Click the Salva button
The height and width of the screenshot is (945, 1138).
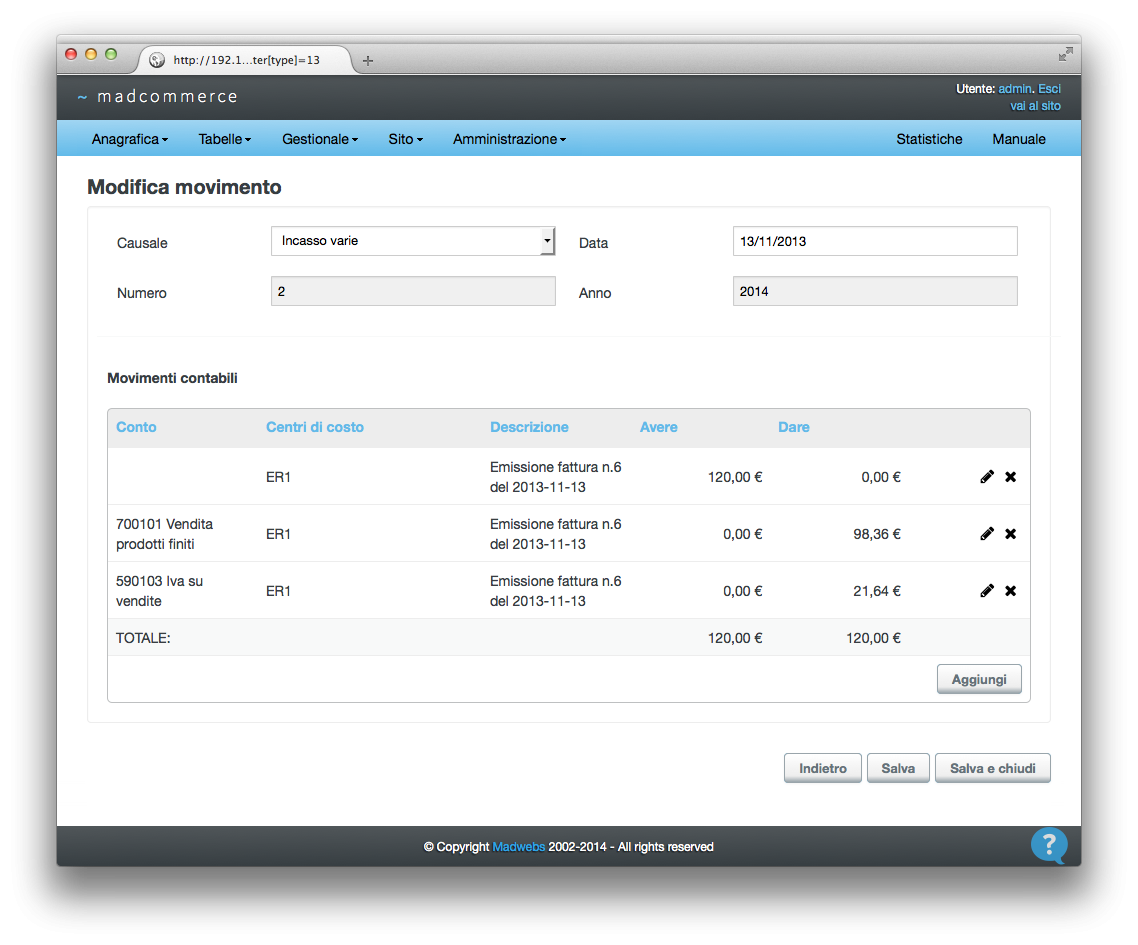898,768
